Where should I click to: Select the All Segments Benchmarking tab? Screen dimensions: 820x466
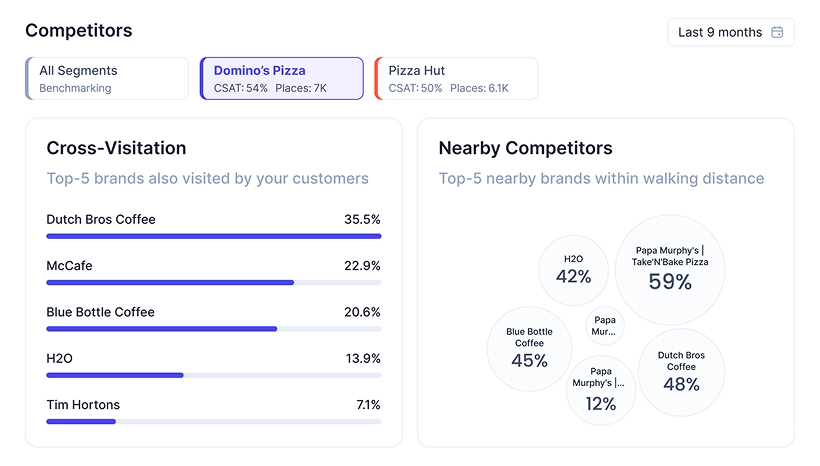pyautogui.click(x=107, y=79)
